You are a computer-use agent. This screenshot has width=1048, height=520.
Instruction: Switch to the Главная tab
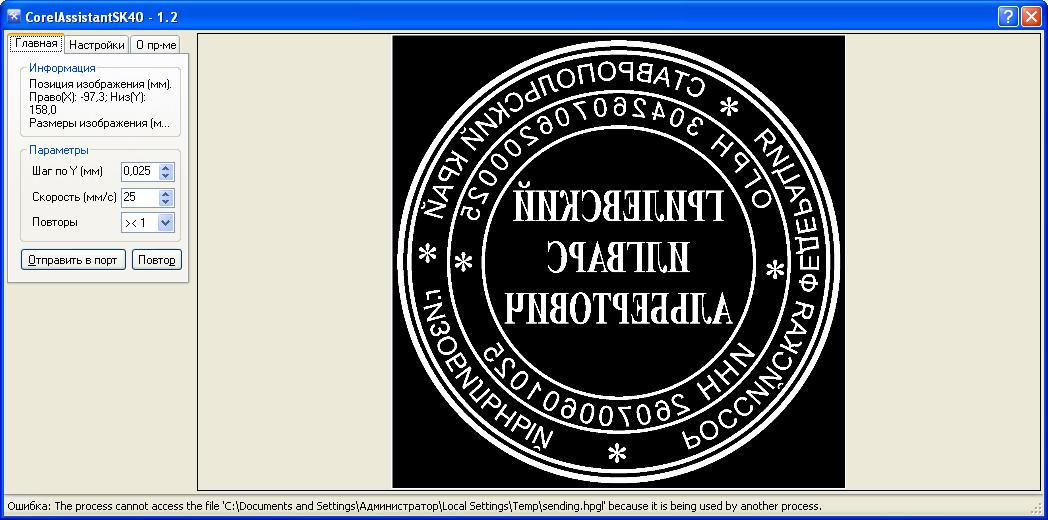click(x=36, y=44)
